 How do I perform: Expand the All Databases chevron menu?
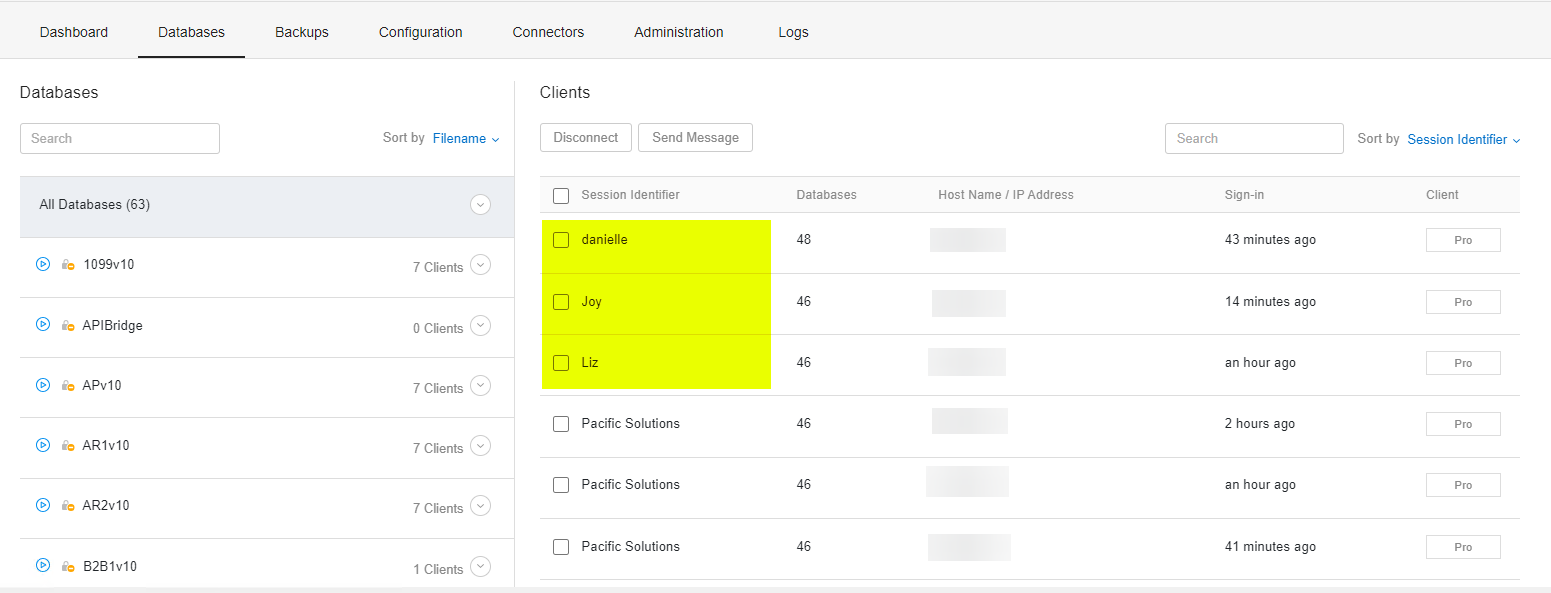point(481,205)
